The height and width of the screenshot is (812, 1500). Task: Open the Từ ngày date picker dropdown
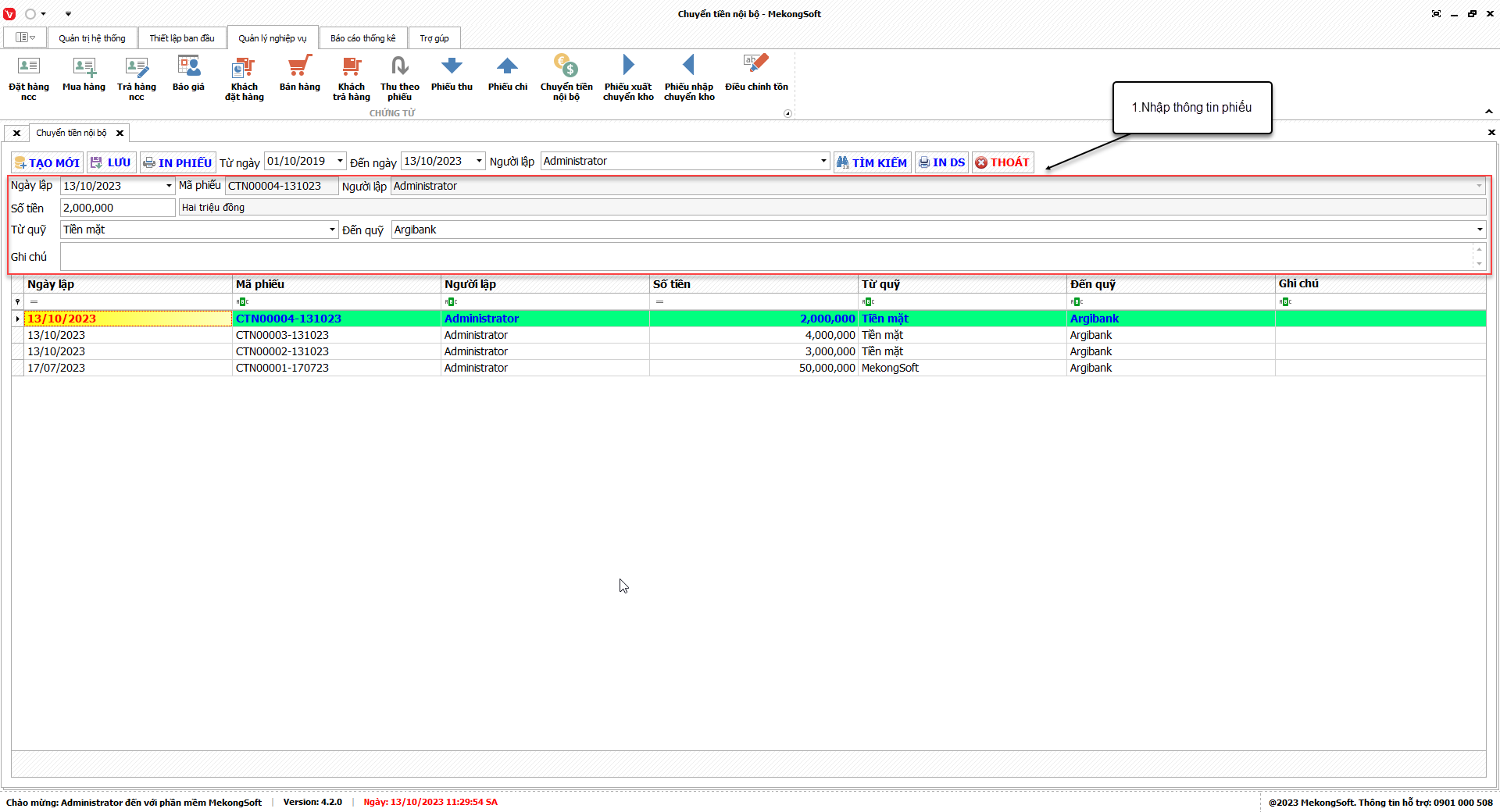tap(340, 161)
